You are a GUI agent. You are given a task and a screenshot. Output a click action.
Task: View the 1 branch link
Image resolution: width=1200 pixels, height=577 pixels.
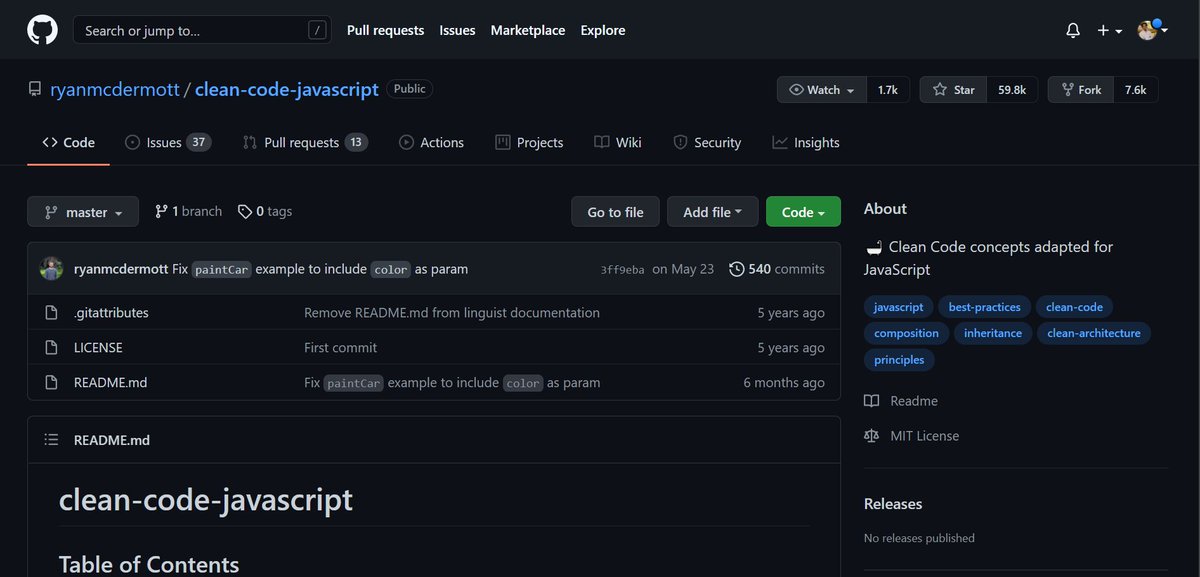point(188,211)
